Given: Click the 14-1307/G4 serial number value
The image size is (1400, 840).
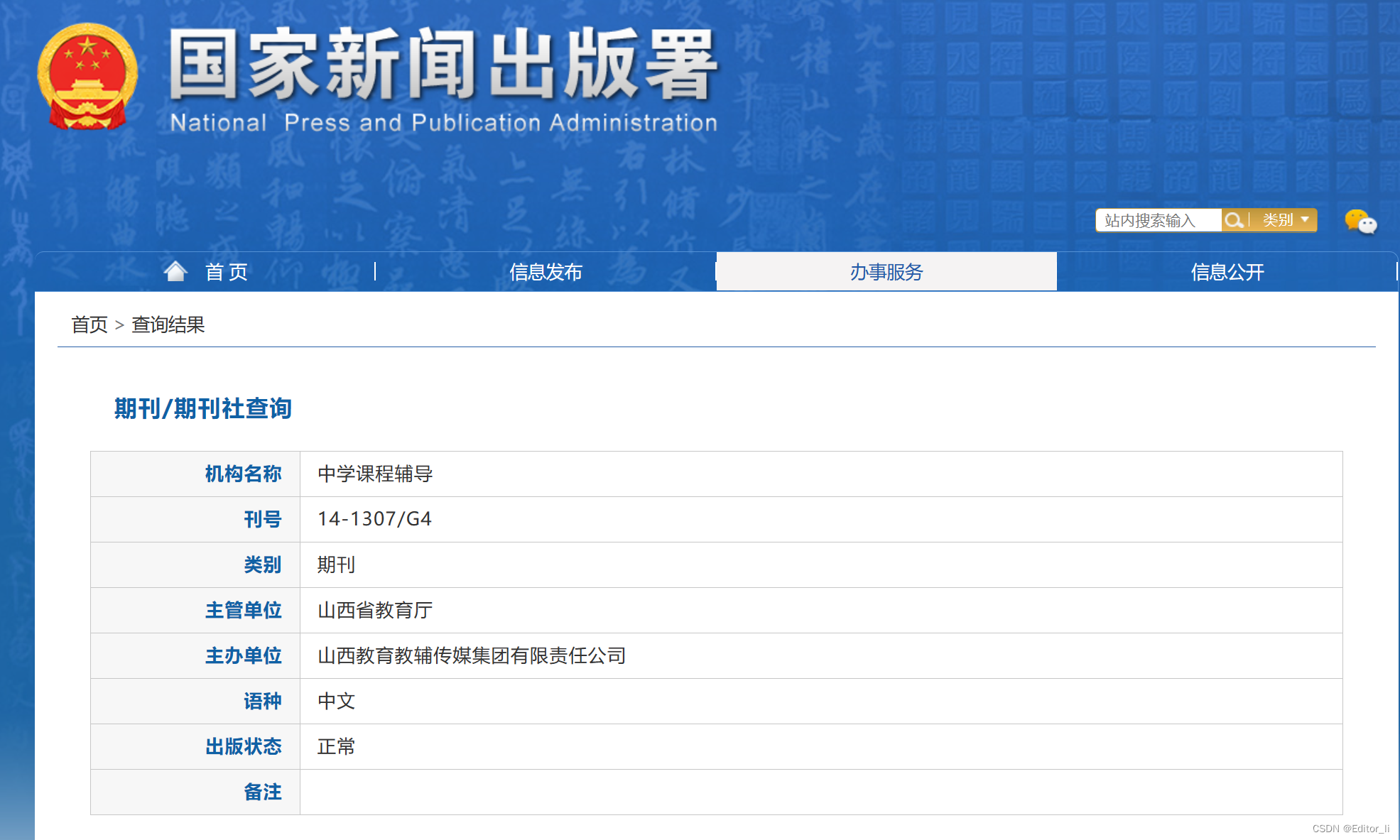Looking at the screenshot, I should coord(374,519).
